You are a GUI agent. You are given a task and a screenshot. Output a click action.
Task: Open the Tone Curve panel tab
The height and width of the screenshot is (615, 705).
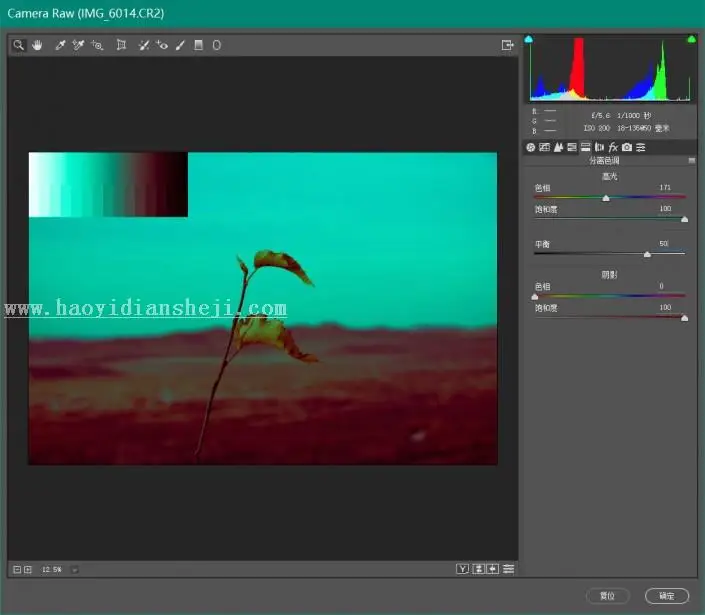[544, 147]
